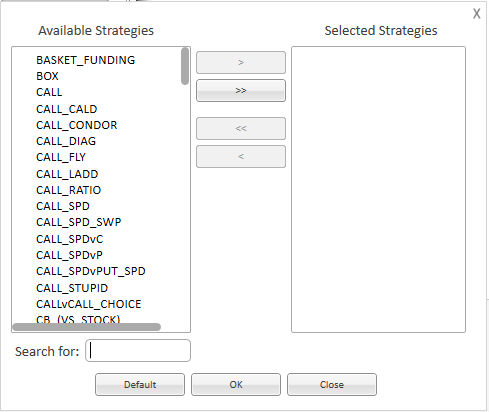This screenshot has width=489, height=412.
Task: Click the Default button
Action: coord(140,385)
